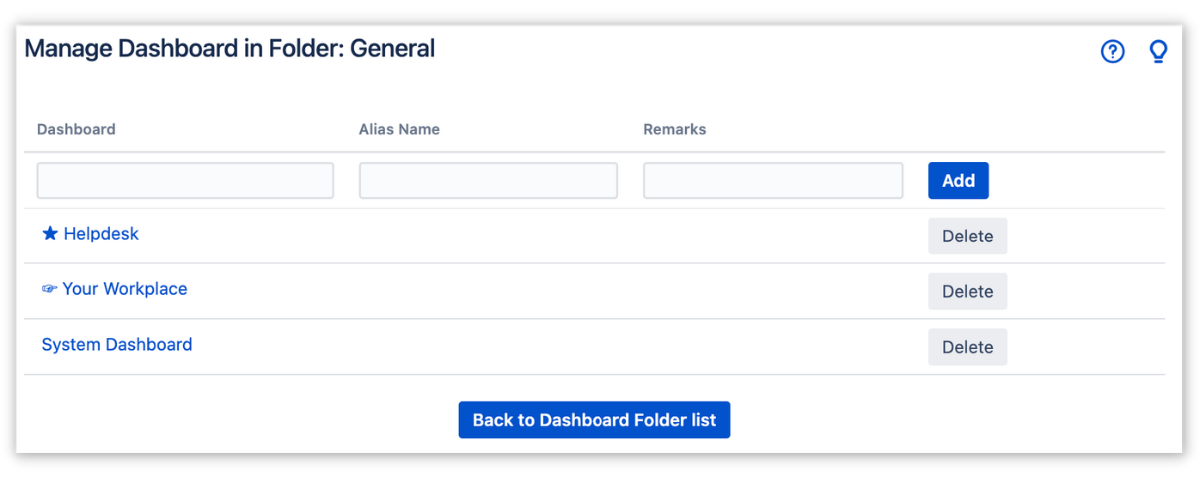Focus the Dashboard name input field
Image resolution: width=1200 pixels, height=480 pixels.
pyautogui.click(x=185, y=181)
